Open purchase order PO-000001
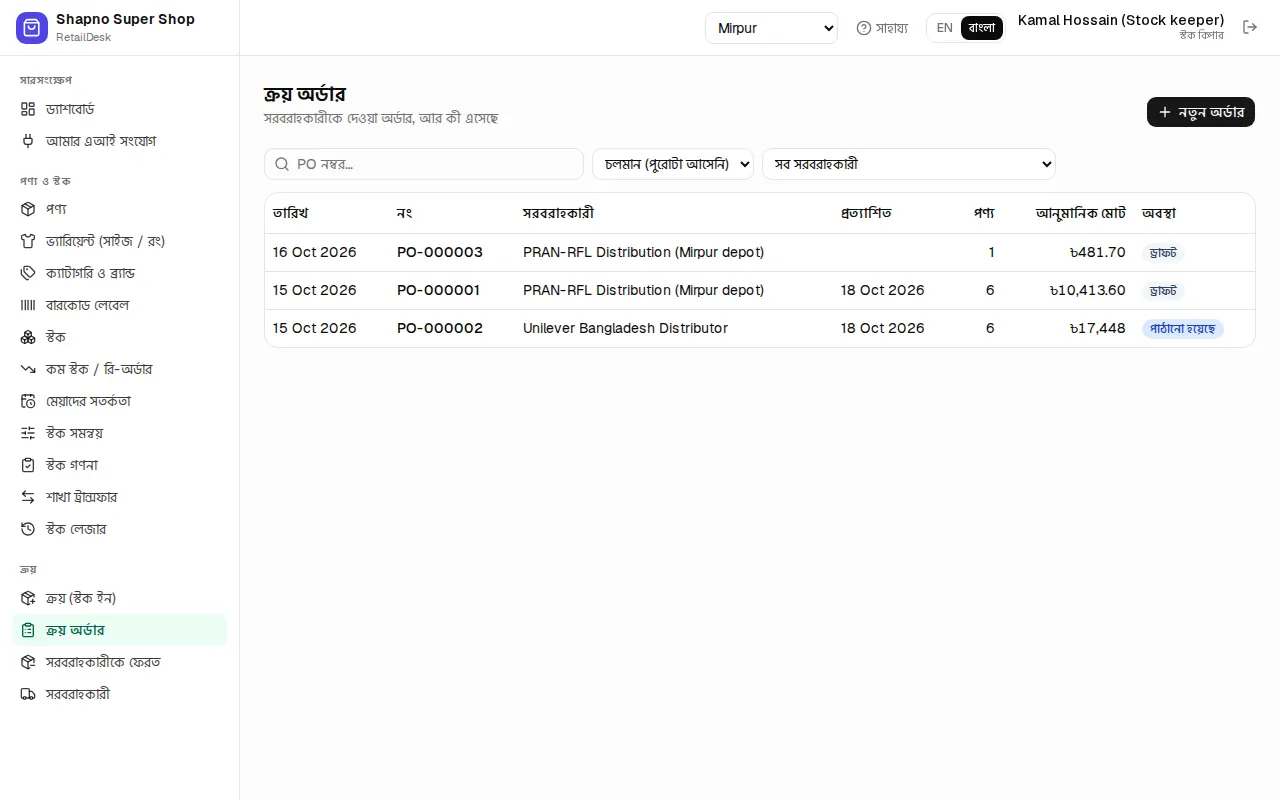This screenshot has height=800, width=1280. (x=438, y=290)
